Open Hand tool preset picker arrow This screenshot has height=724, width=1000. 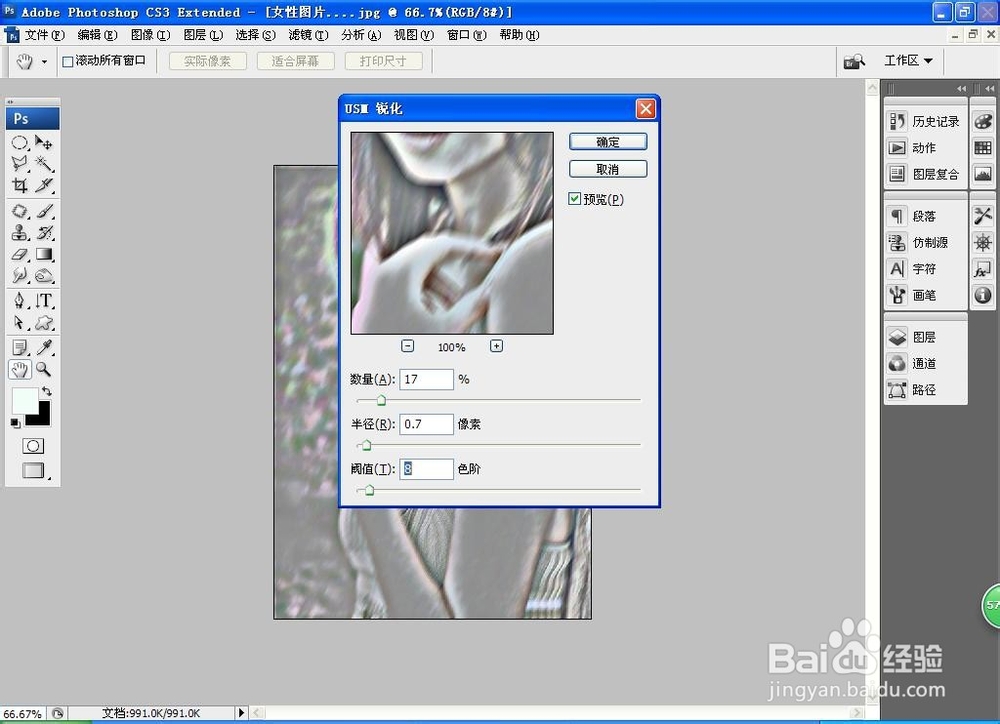click(x=44, y=62)
